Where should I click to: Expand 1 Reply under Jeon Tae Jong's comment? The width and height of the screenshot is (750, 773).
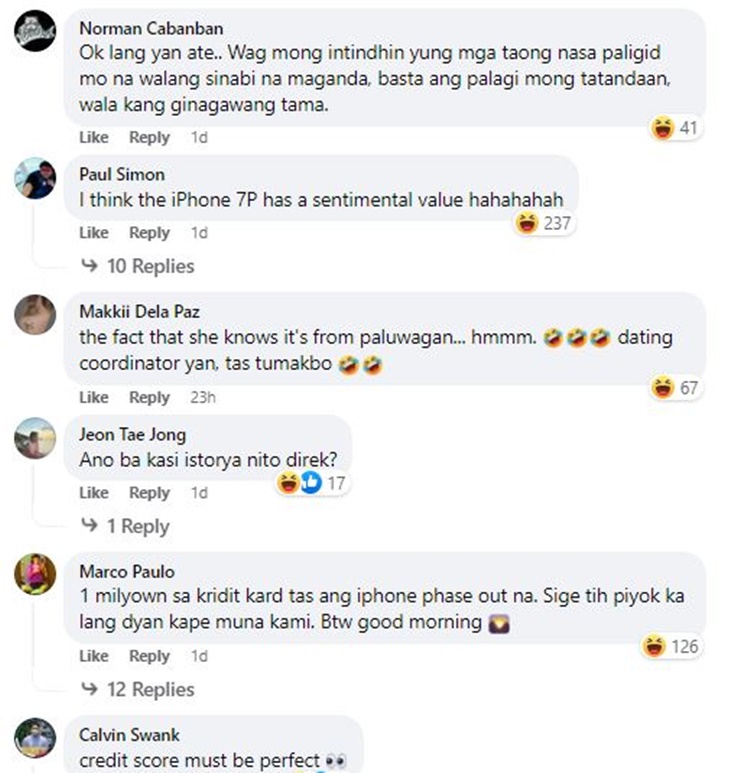pyautogui.click(x=125, y=526)
